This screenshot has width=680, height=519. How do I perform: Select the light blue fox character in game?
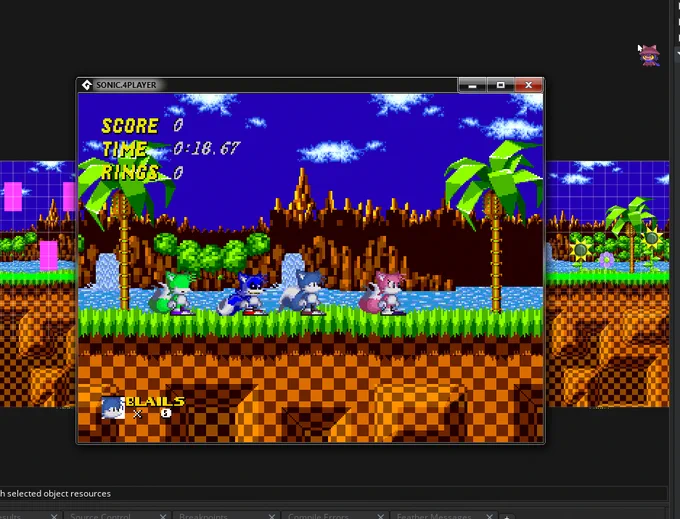304,292
